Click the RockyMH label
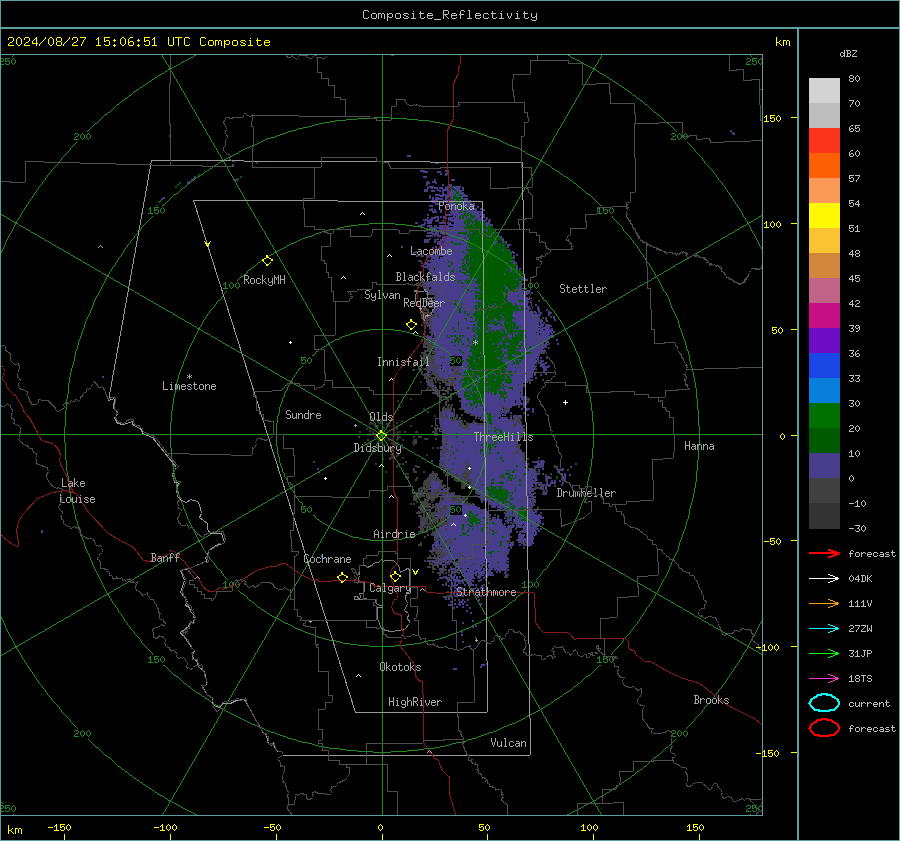 coord(264,280)
